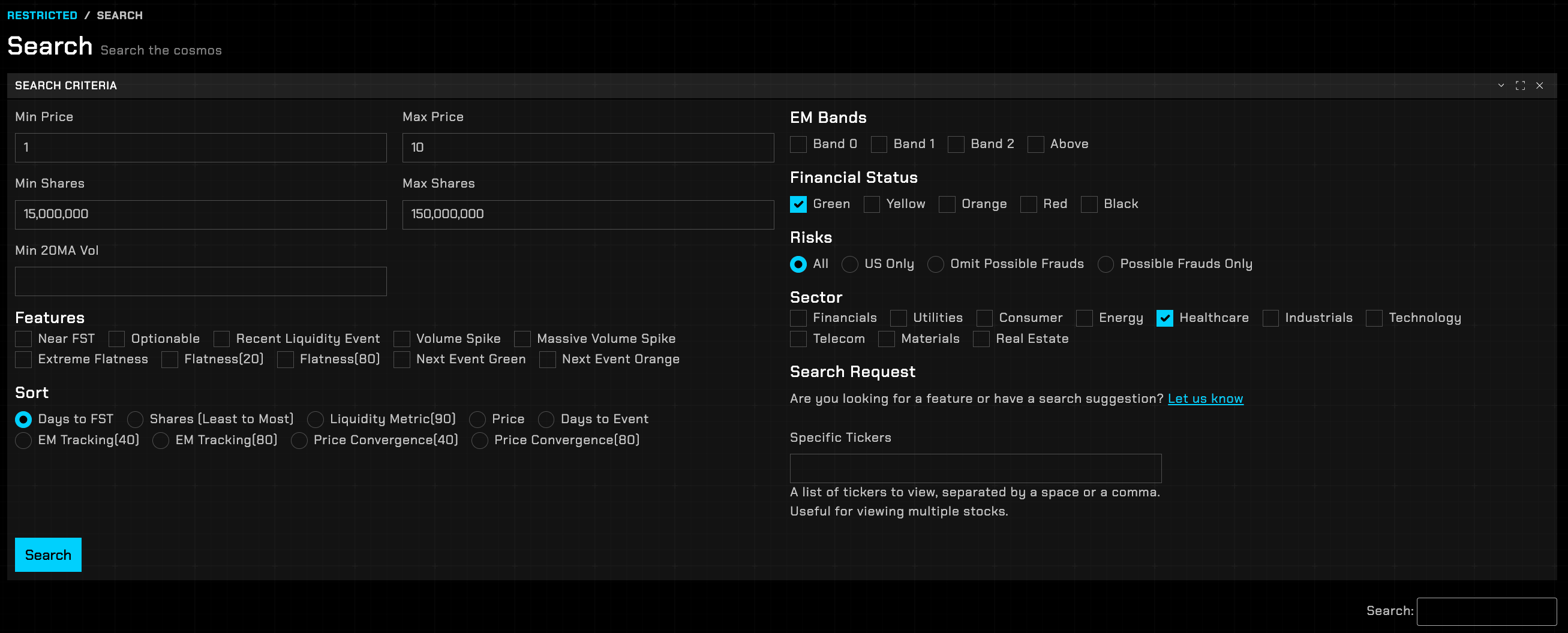Screen dimensions: 1568x633
Task: Select Days to FST sort option
Action: tap(23, 420)
